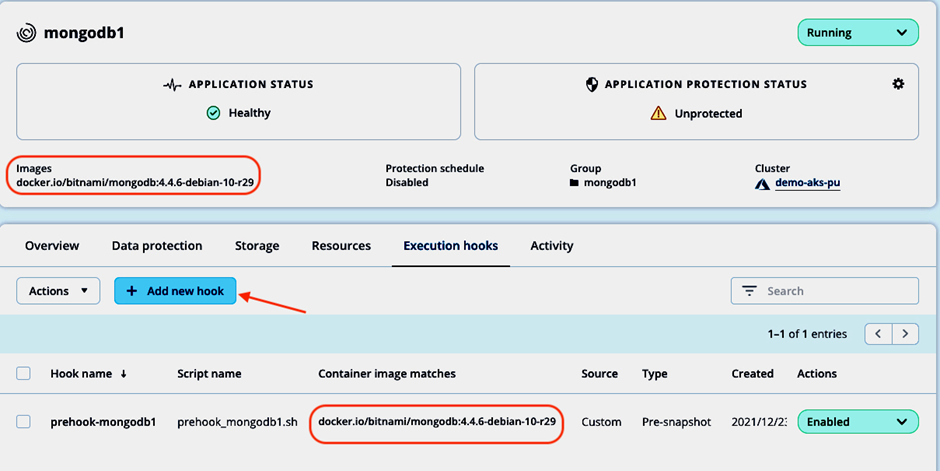Click Container image matches column header

coord(387,374)
